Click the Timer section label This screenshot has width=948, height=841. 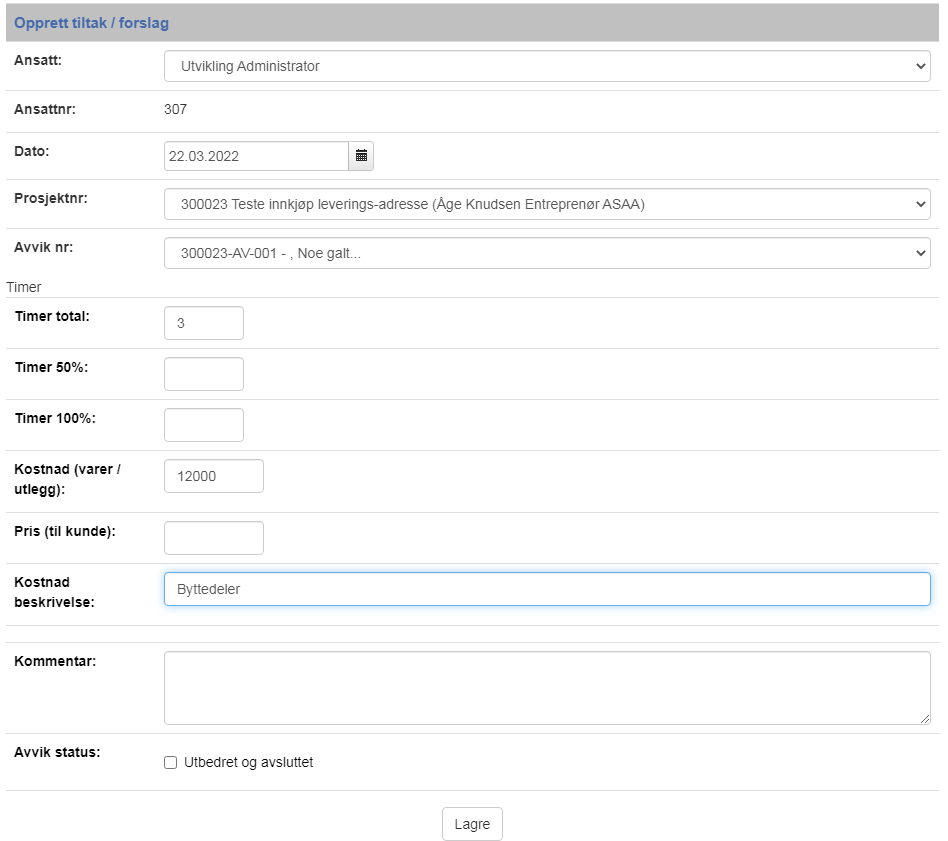pyautogui.click(x=24, y=287)
